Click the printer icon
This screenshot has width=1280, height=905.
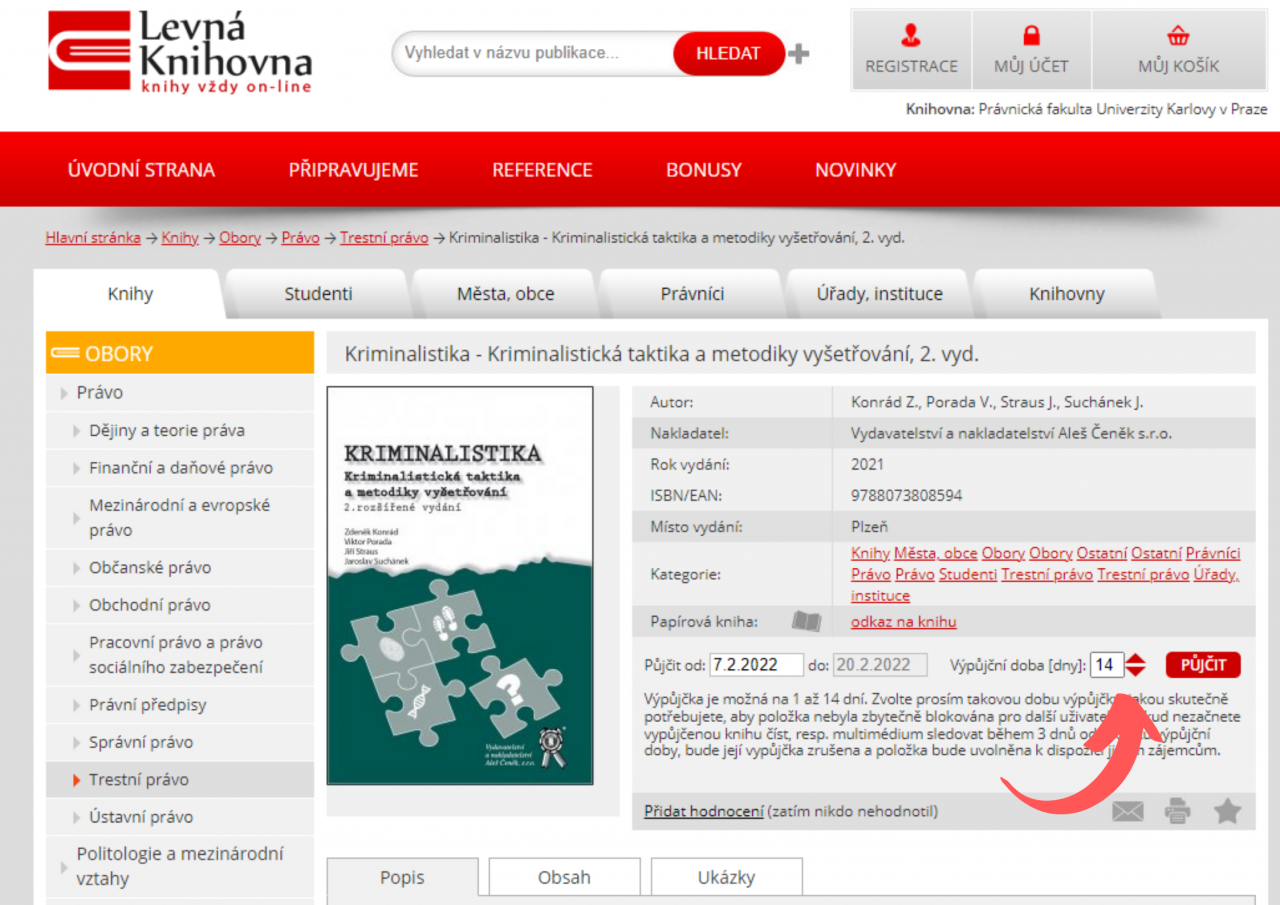point(1178,811)
